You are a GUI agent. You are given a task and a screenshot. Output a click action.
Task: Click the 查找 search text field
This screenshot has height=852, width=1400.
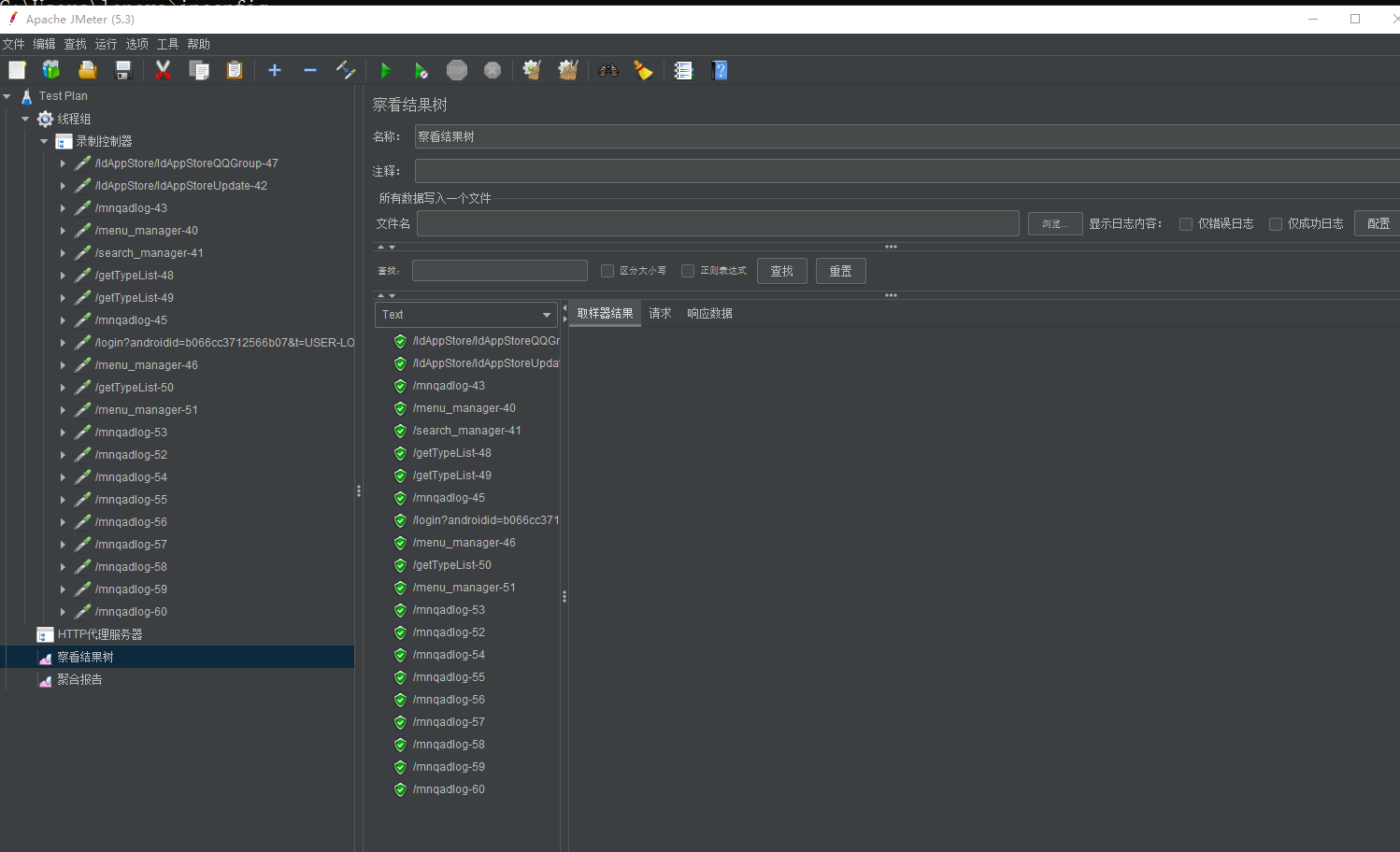point(500,271)
